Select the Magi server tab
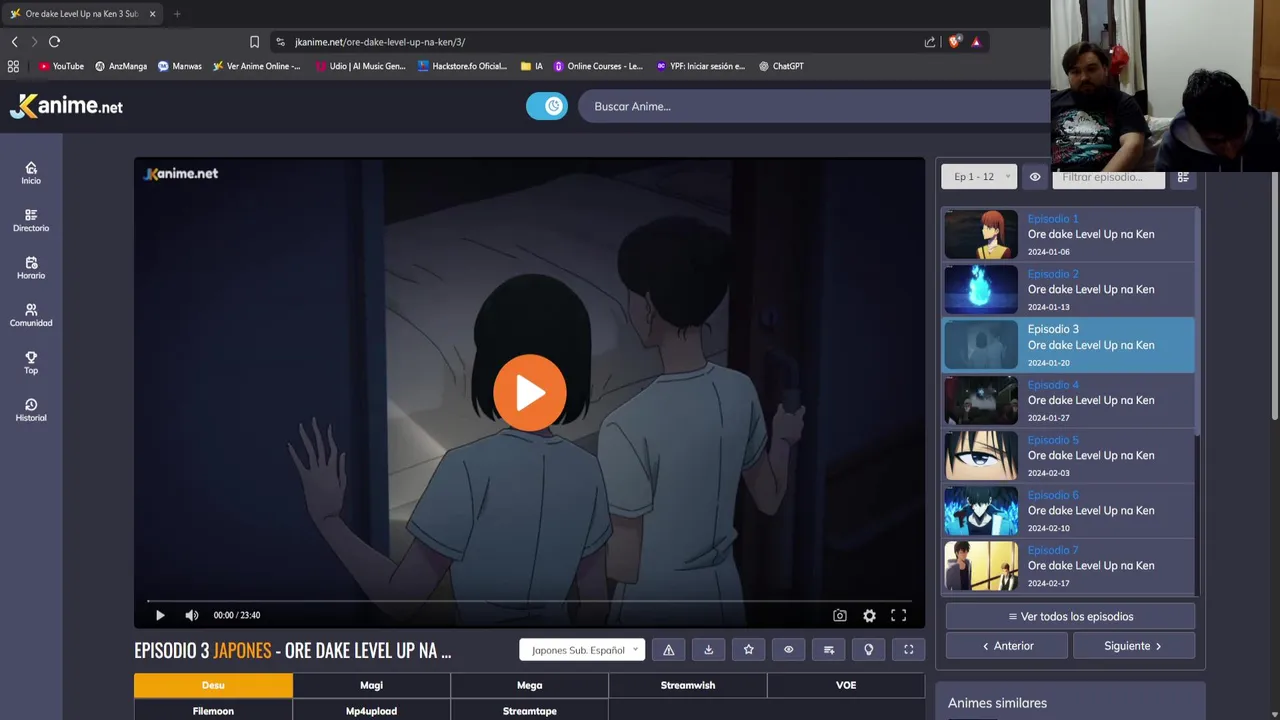The width and height of the screenshot is (1280, 720). click(x=371, y=685)
